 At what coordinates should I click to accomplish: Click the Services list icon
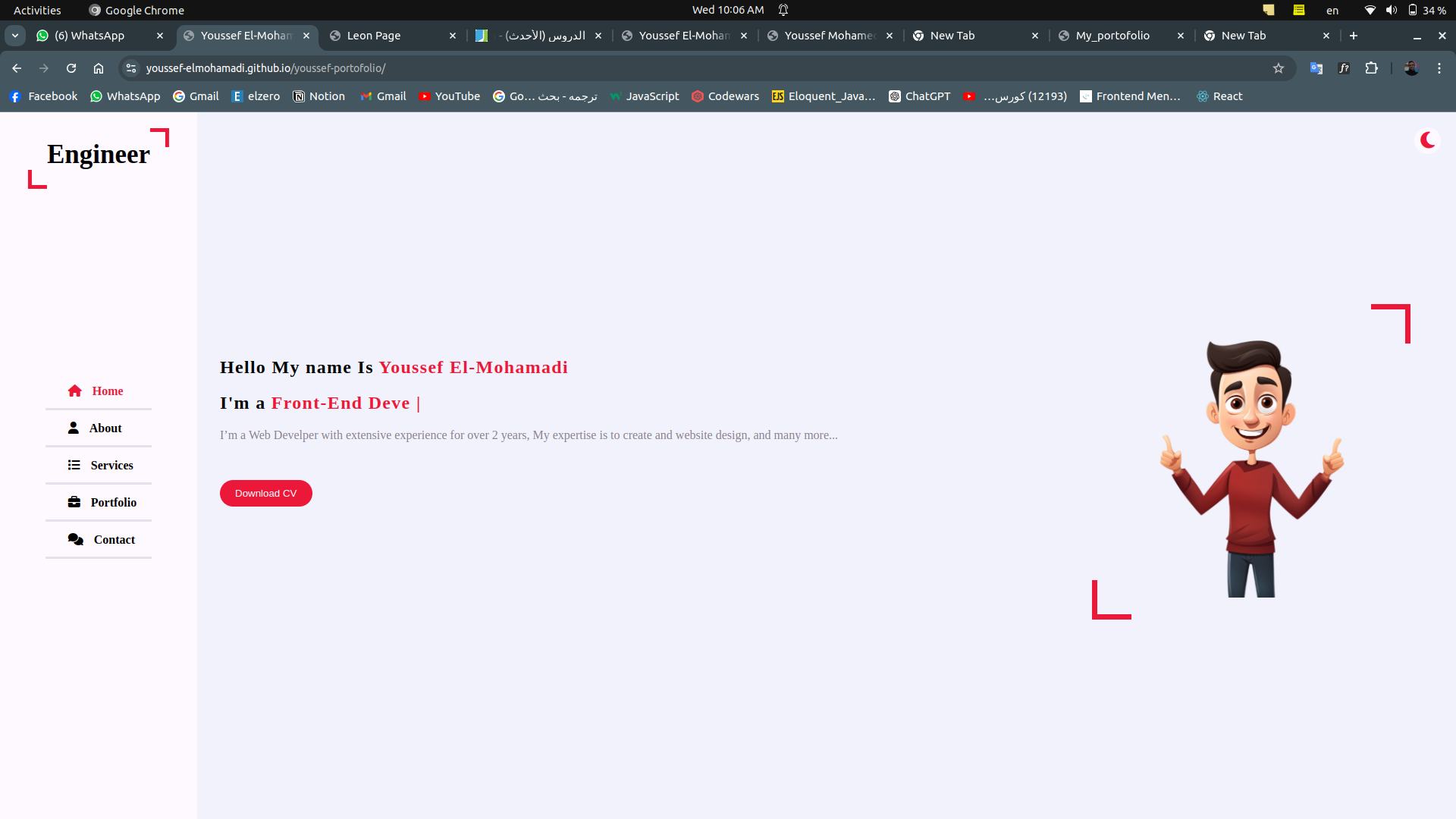pyautogui.click(x=74, y=466)
